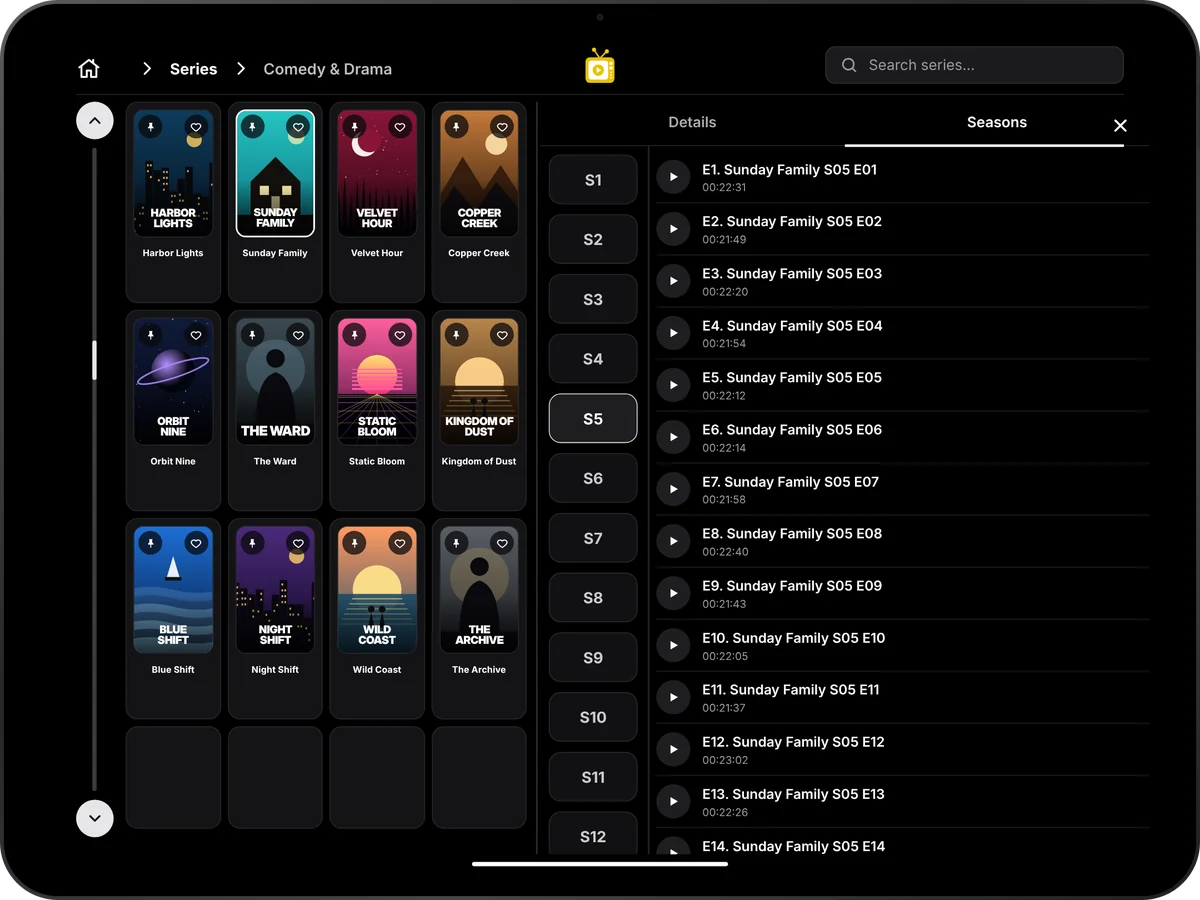Switch to the Details tab
This screenshot has width=1200, height=900.
point(692,123)
